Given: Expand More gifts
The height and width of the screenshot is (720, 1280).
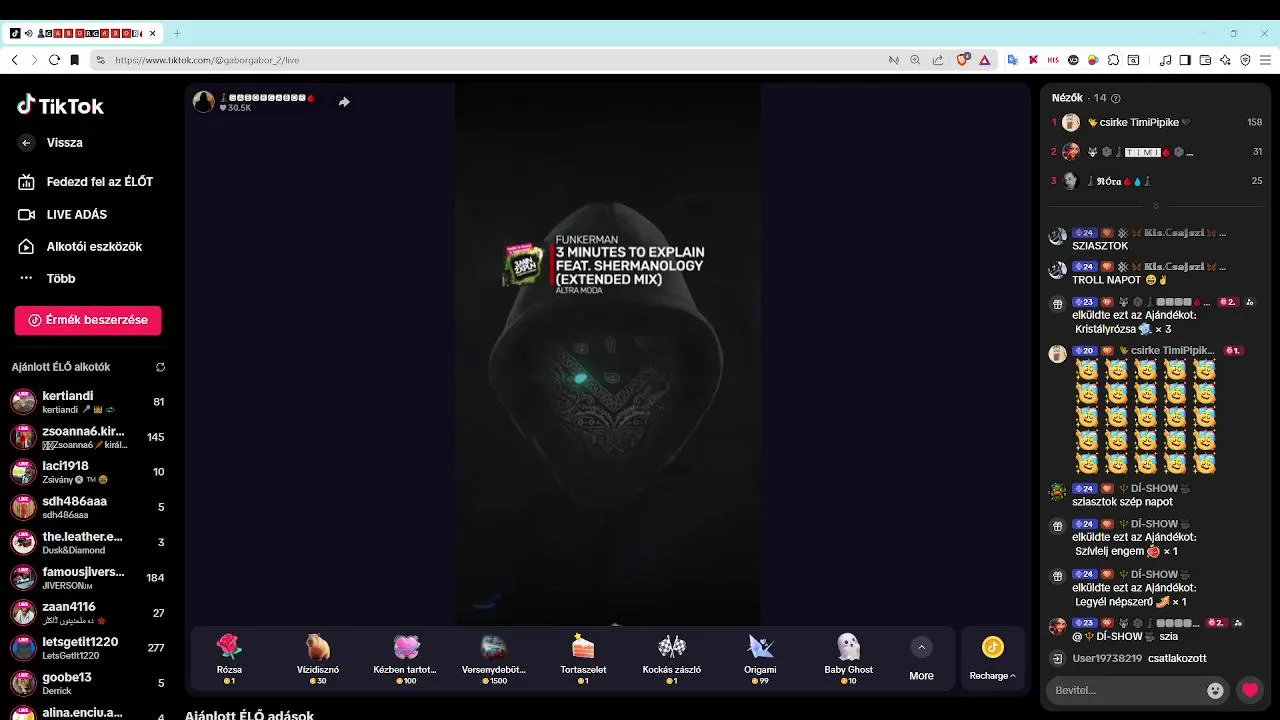Looking at the screenshot, I should [x=921, y=658].
